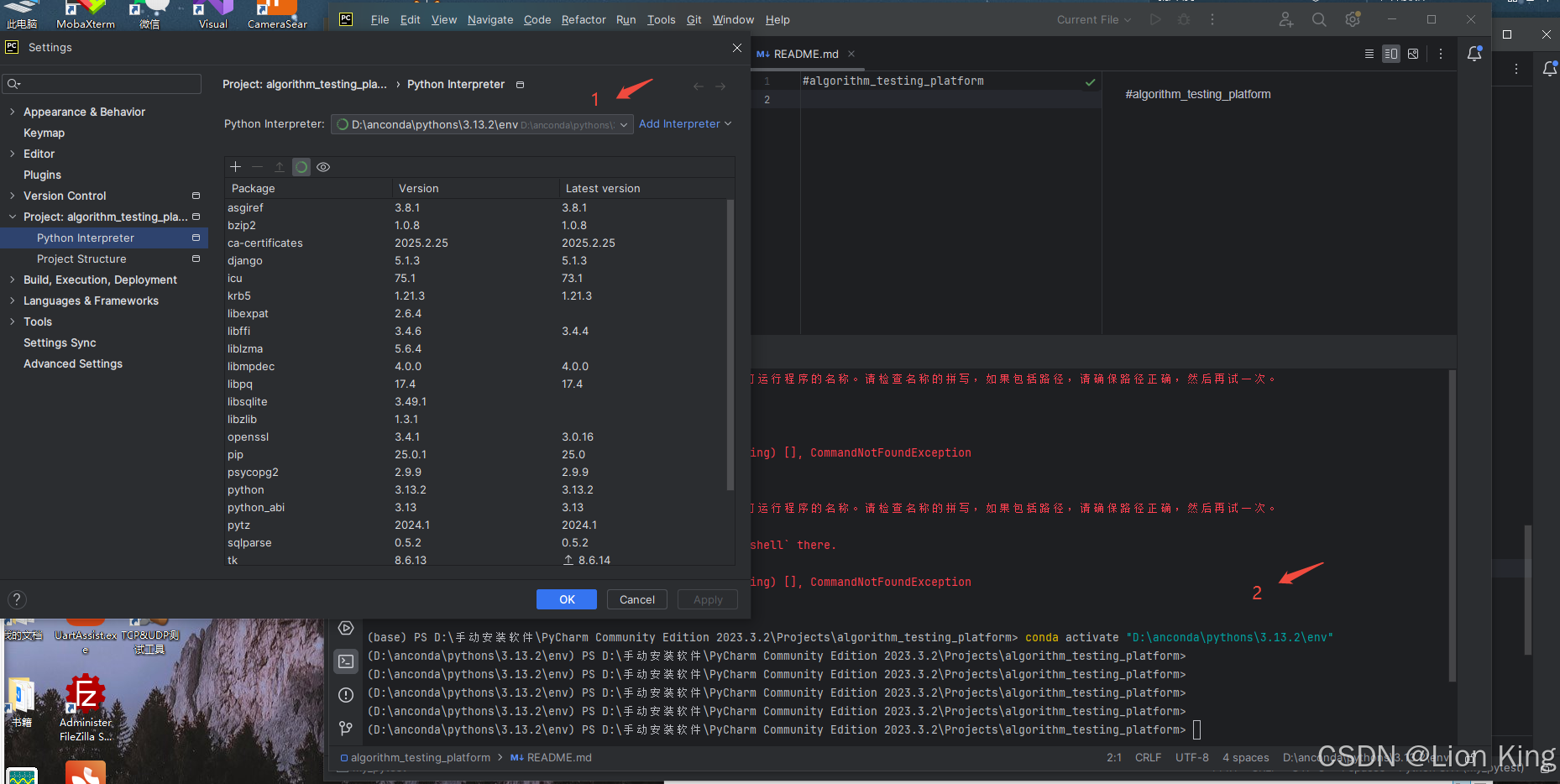Switch to editor and preview split view
The image size is (1560, 784).
(1391, 54)
